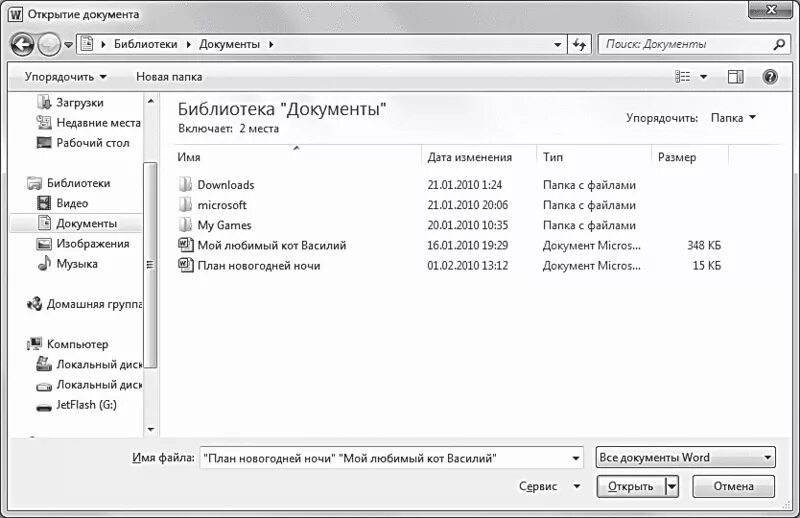The width and height of the screenshot is (800, 518).
Task: Close the Открытие документа dialog
Action: (771, 10)
